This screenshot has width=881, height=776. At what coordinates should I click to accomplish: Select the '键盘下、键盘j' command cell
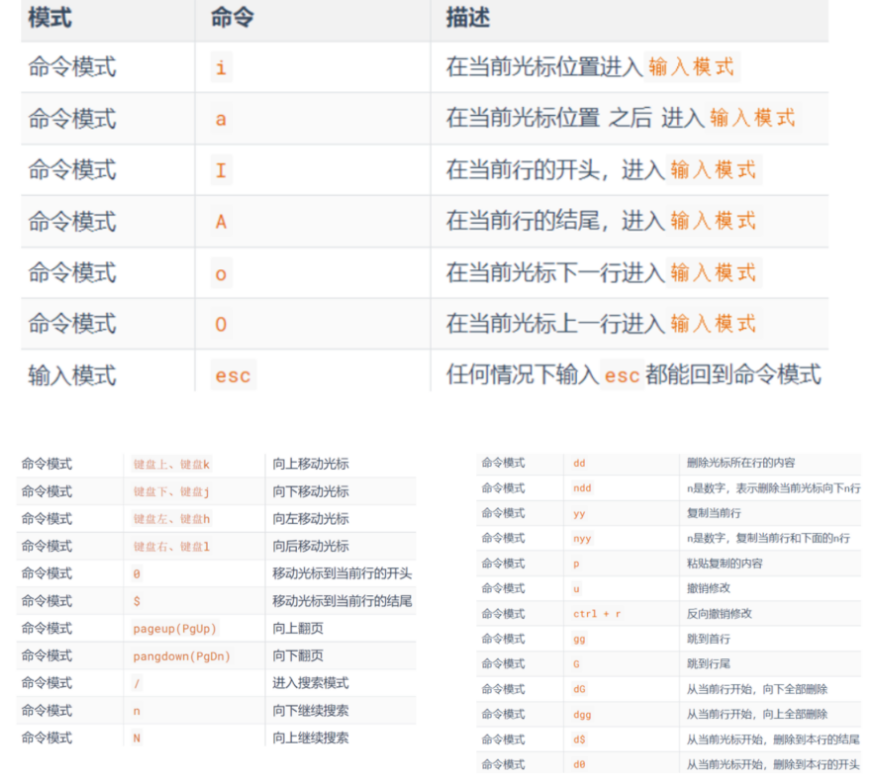click(171, 492)
